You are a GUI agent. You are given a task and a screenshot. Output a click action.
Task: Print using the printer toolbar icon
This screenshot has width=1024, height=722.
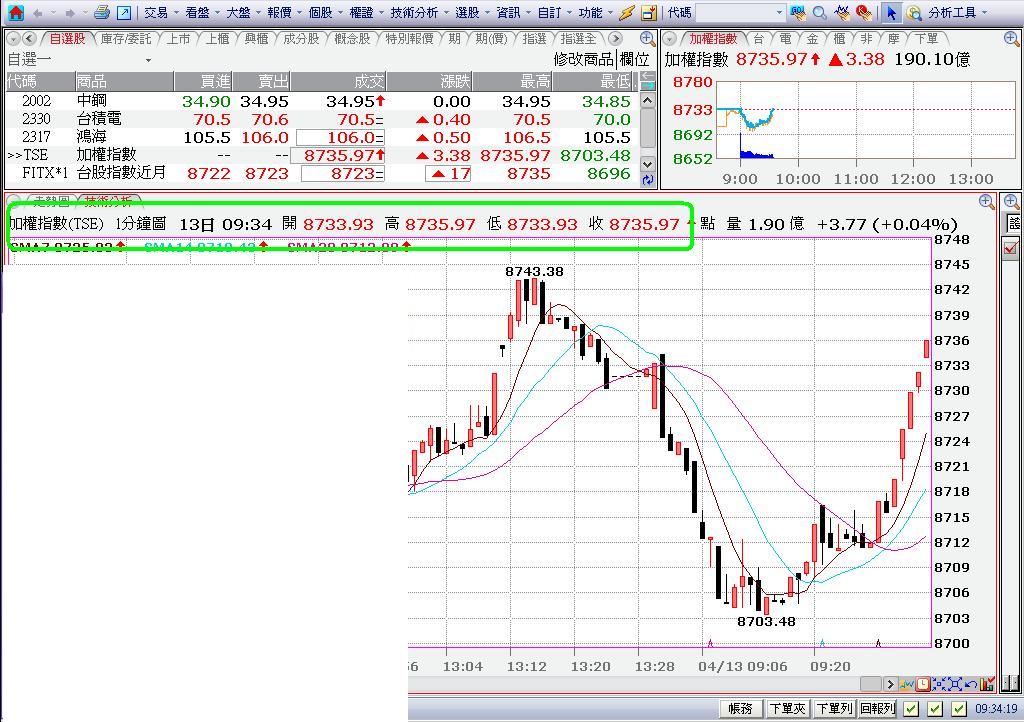(x=102, y=12)
